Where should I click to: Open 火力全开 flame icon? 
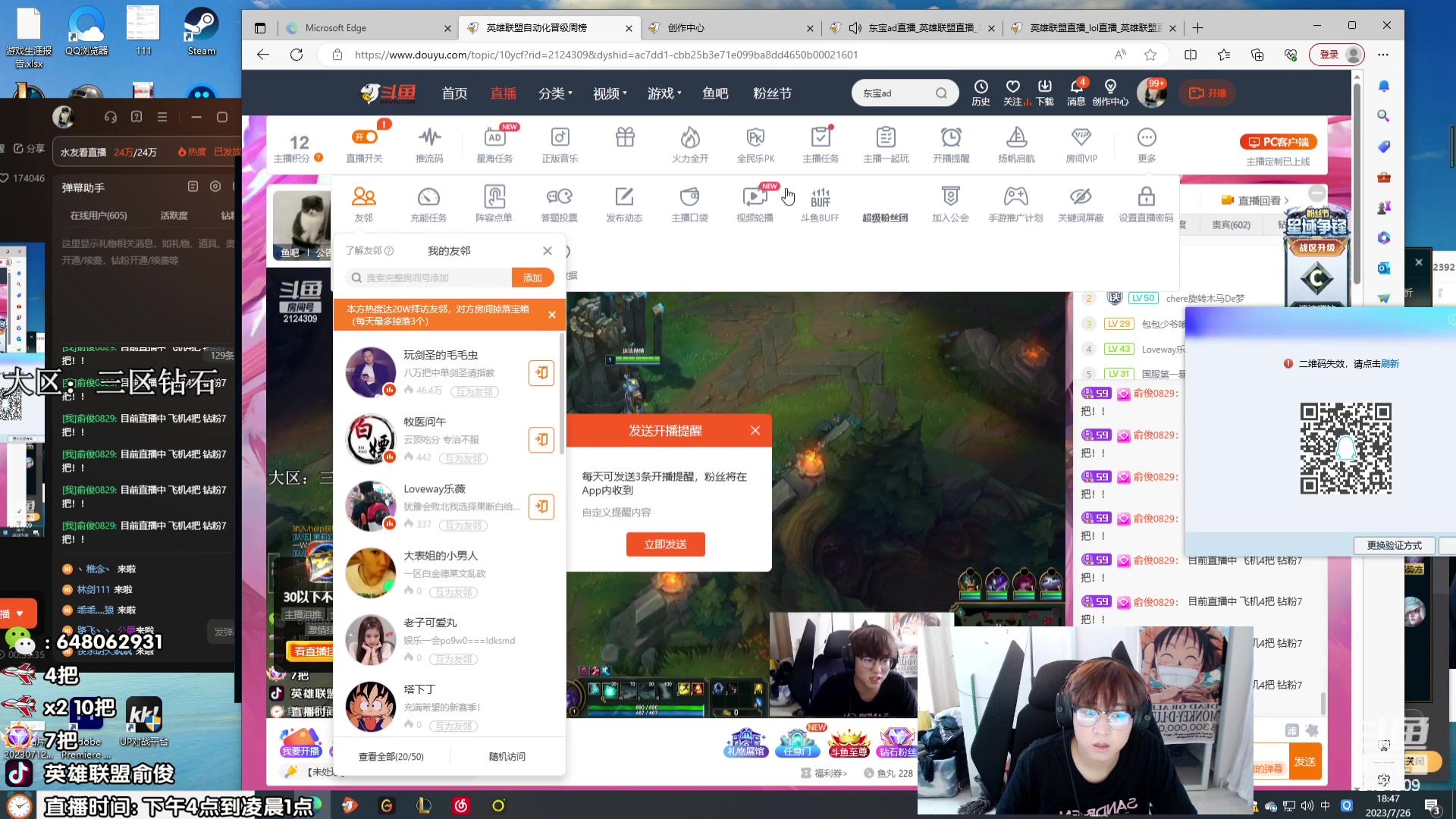(x=690, y=137)
